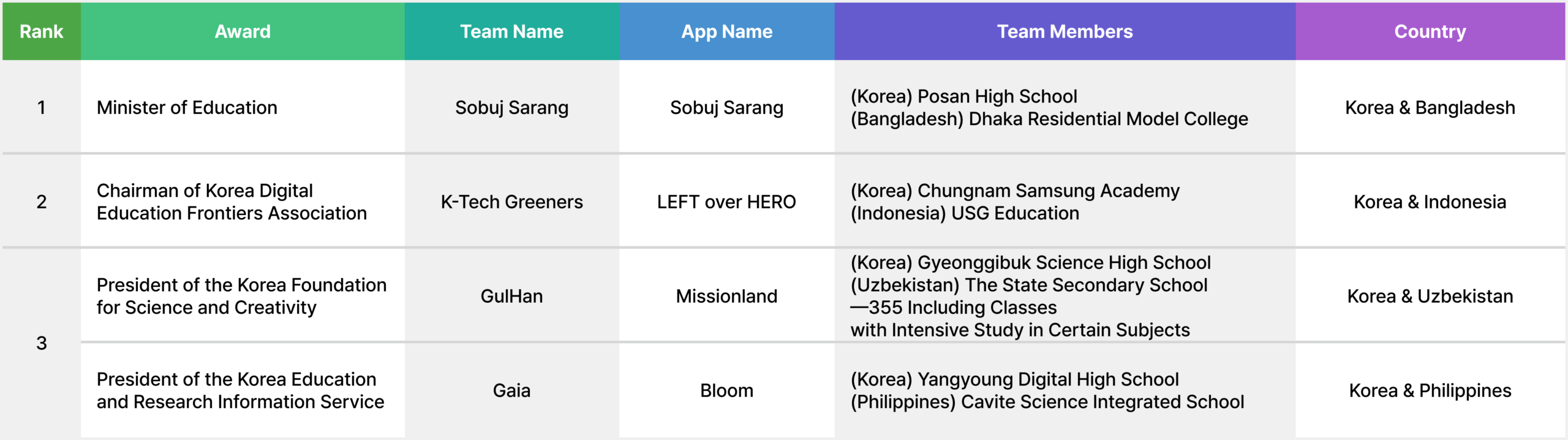Screen dimensions: 1568x440
Task: Click the Bloom app name cell
Action: coord(727,390)
